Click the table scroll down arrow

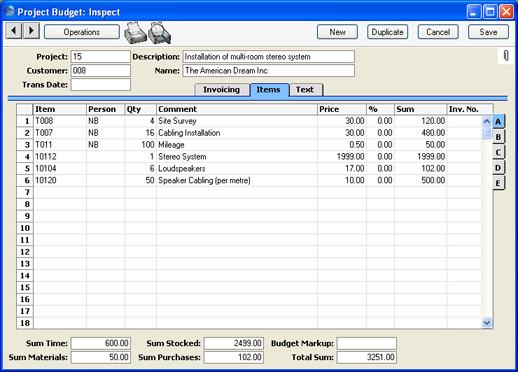487,323
